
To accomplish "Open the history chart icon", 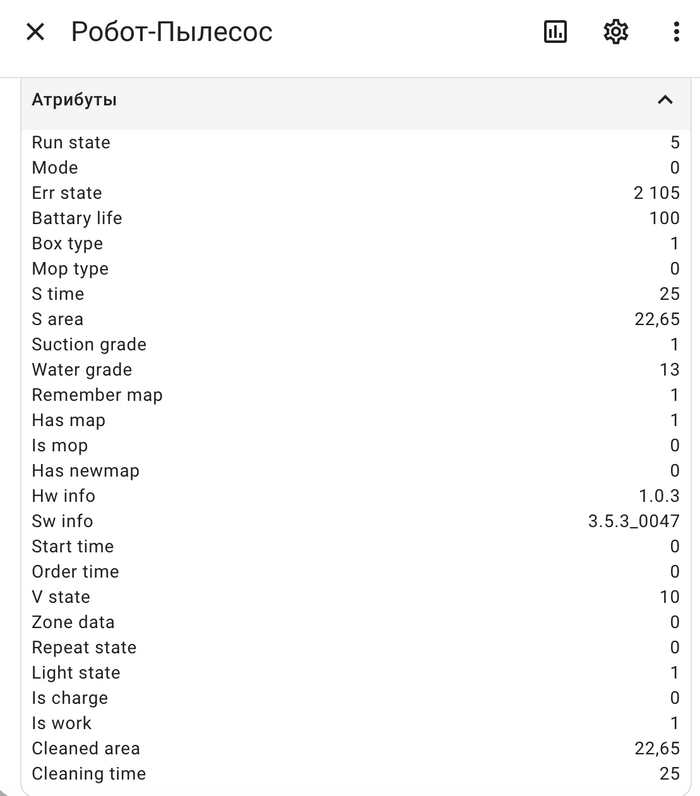I will (555, 32).
